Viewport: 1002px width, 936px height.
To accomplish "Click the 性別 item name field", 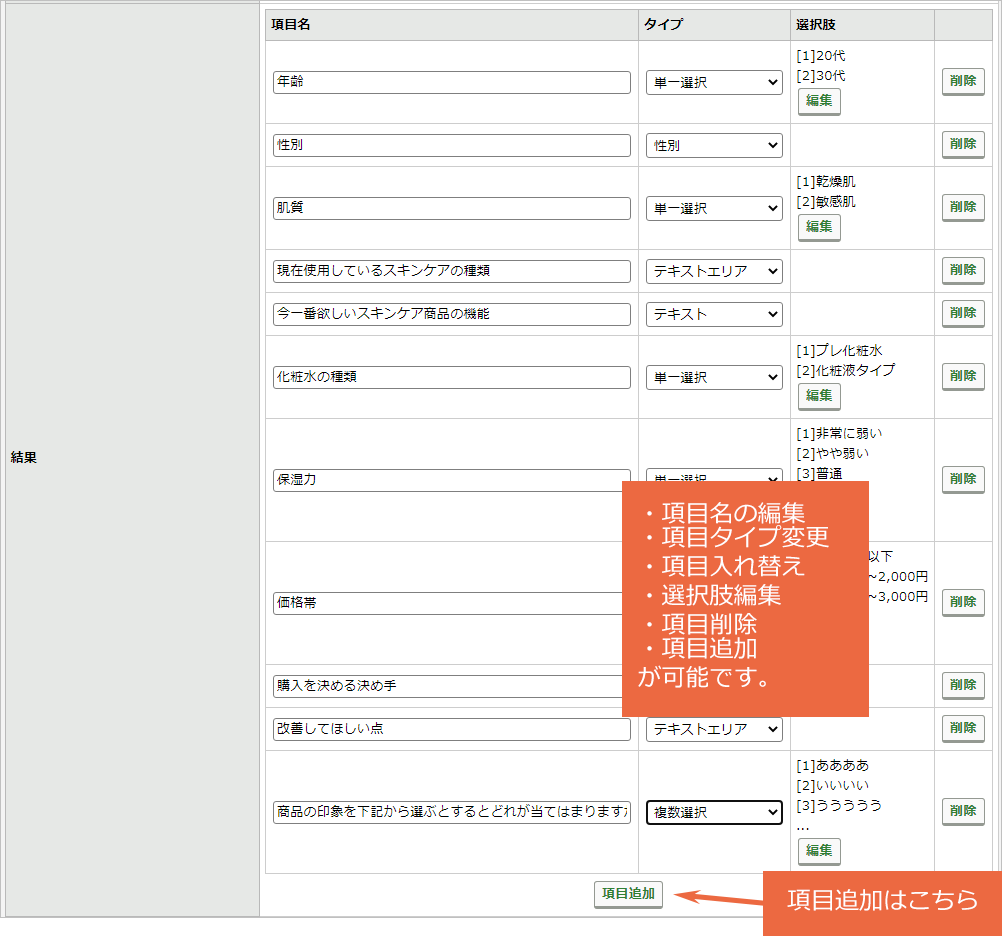I will 452,145.
